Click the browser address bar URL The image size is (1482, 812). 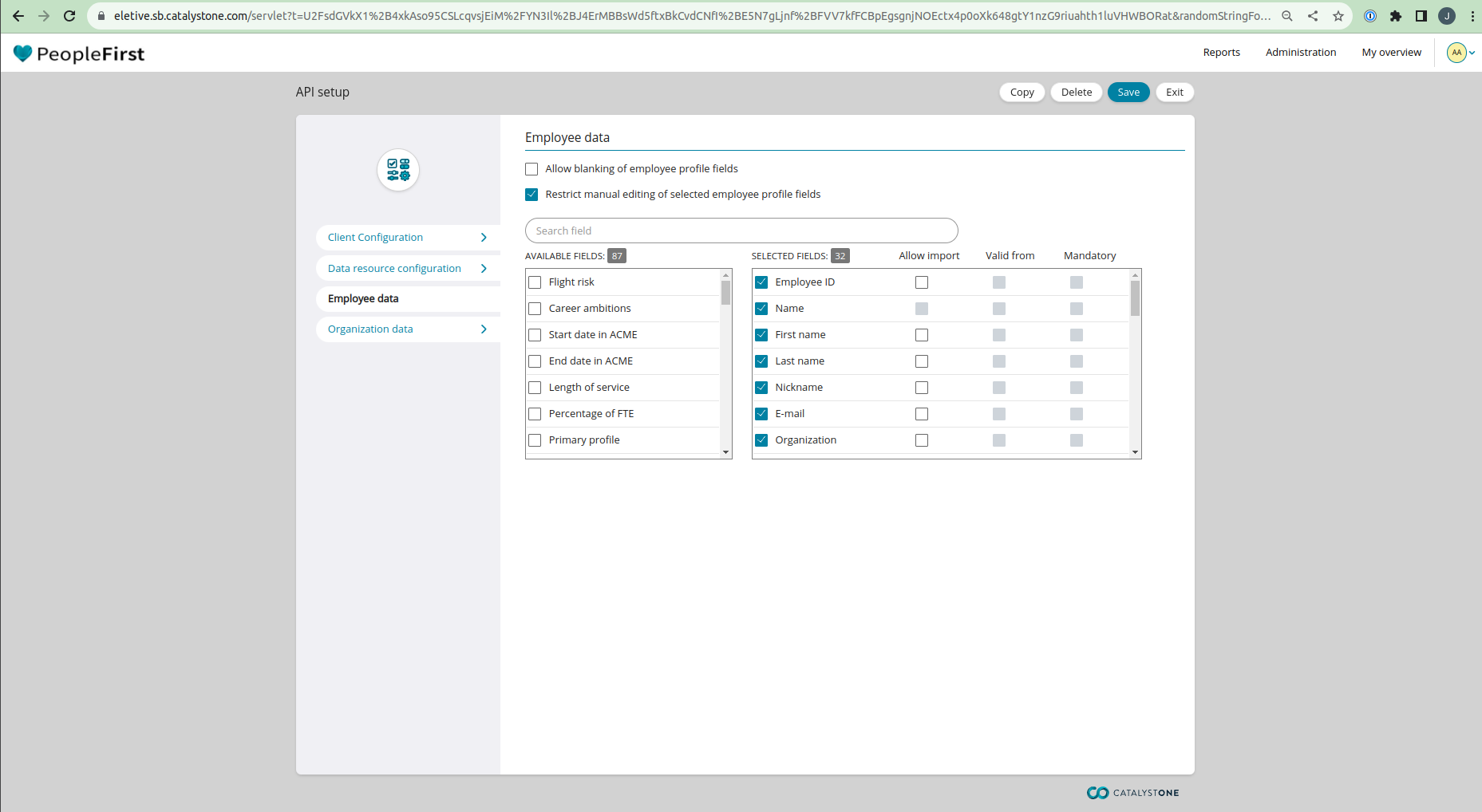691,16
